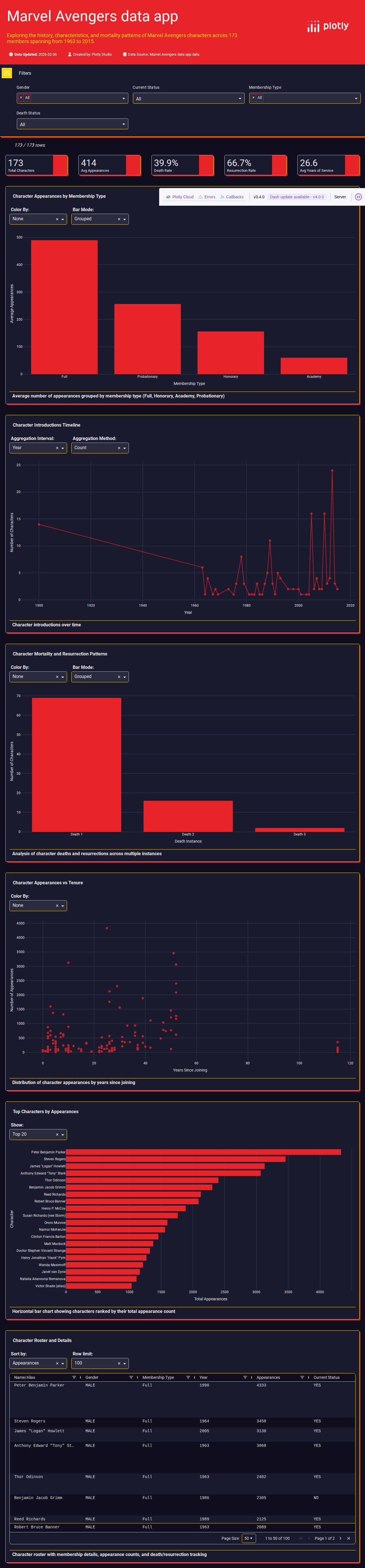
Task: Remove the All tag in Gender filter
Action: (x=21, y=97)
